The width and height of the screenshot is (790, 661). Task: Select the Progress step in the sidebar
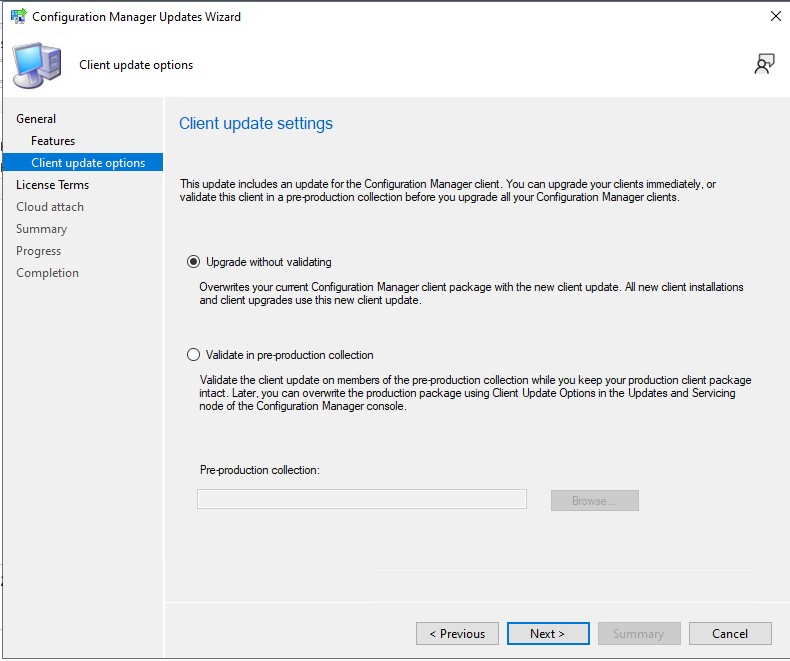[x=38, y=251]
